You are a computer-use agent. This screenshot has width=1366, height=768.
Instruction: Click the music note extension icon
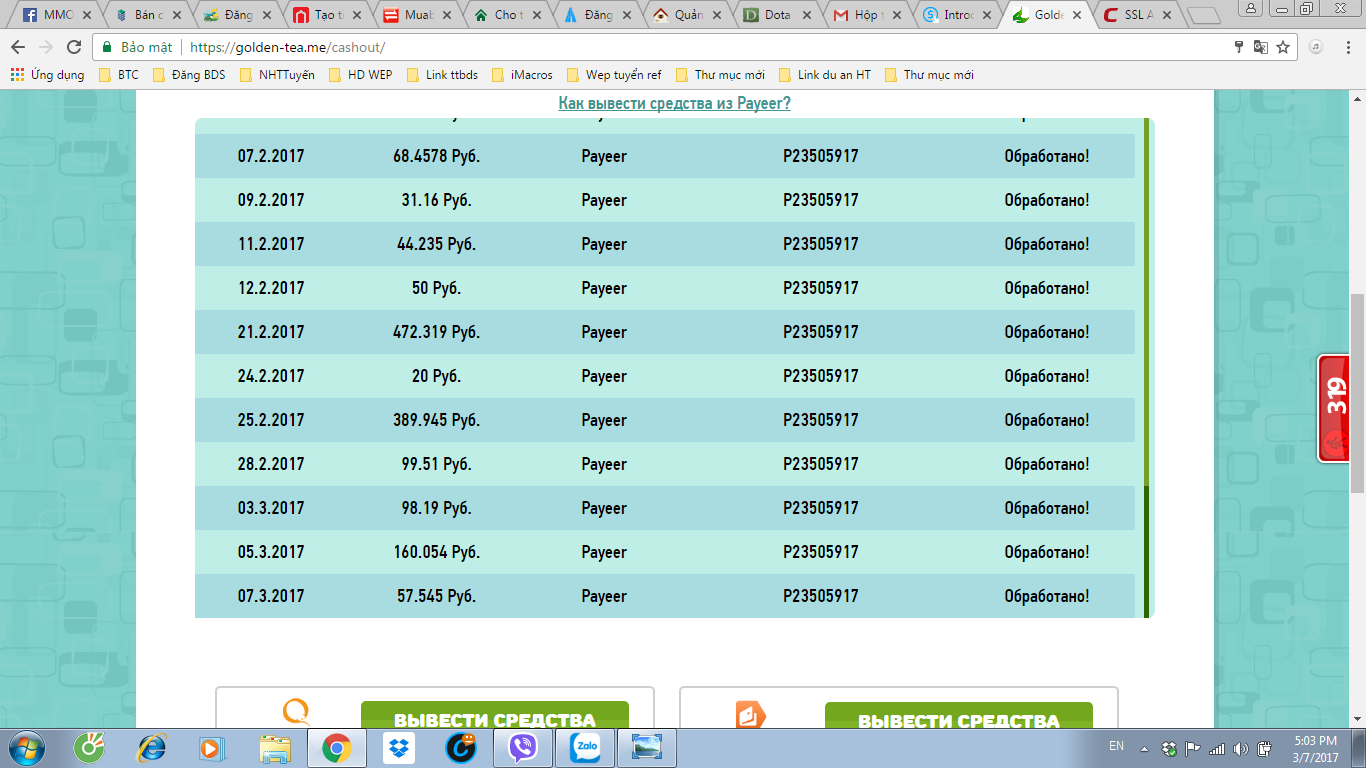pos(1316,47)
